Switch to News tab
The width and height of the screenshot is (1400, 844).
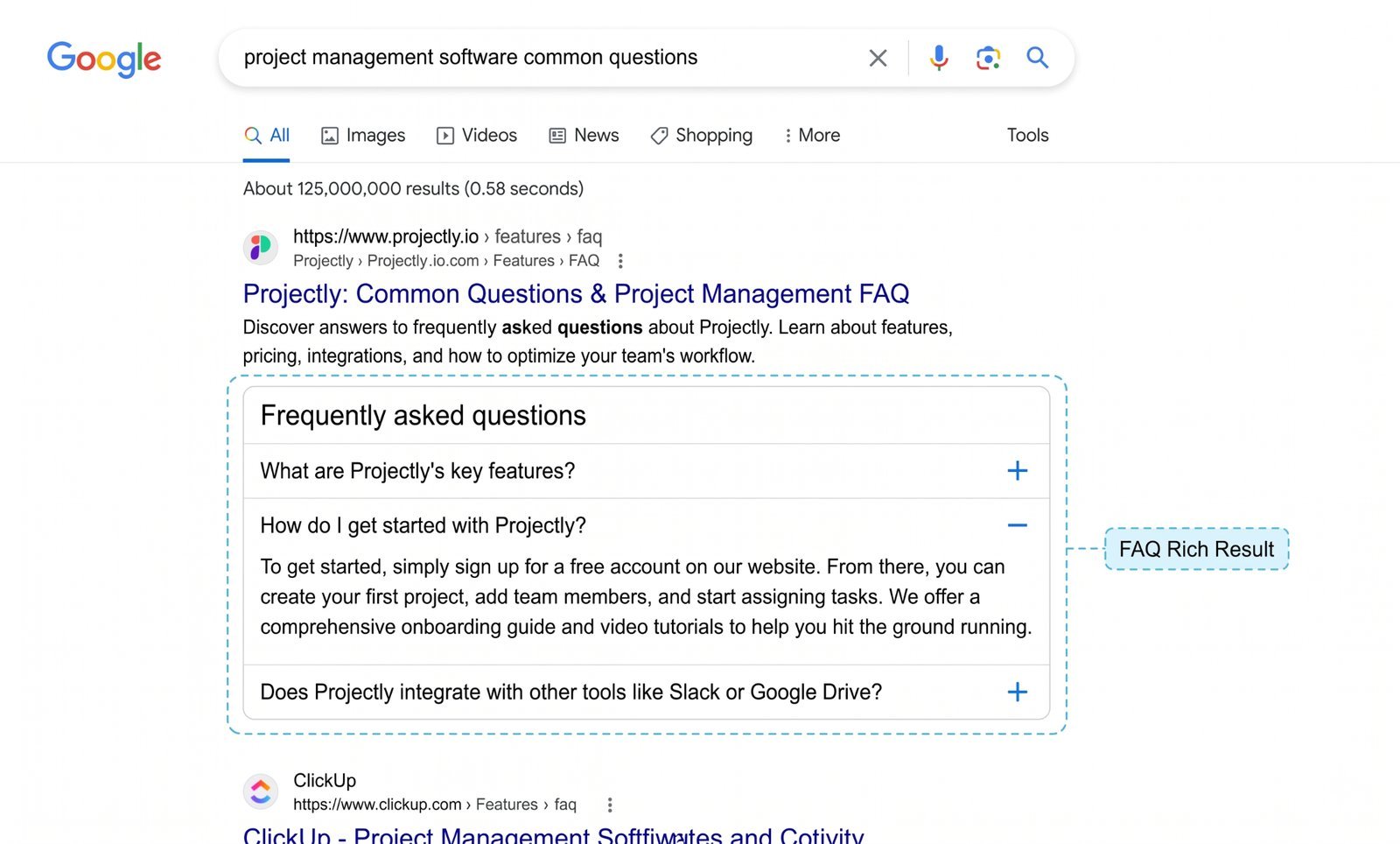tap(584, 136)
